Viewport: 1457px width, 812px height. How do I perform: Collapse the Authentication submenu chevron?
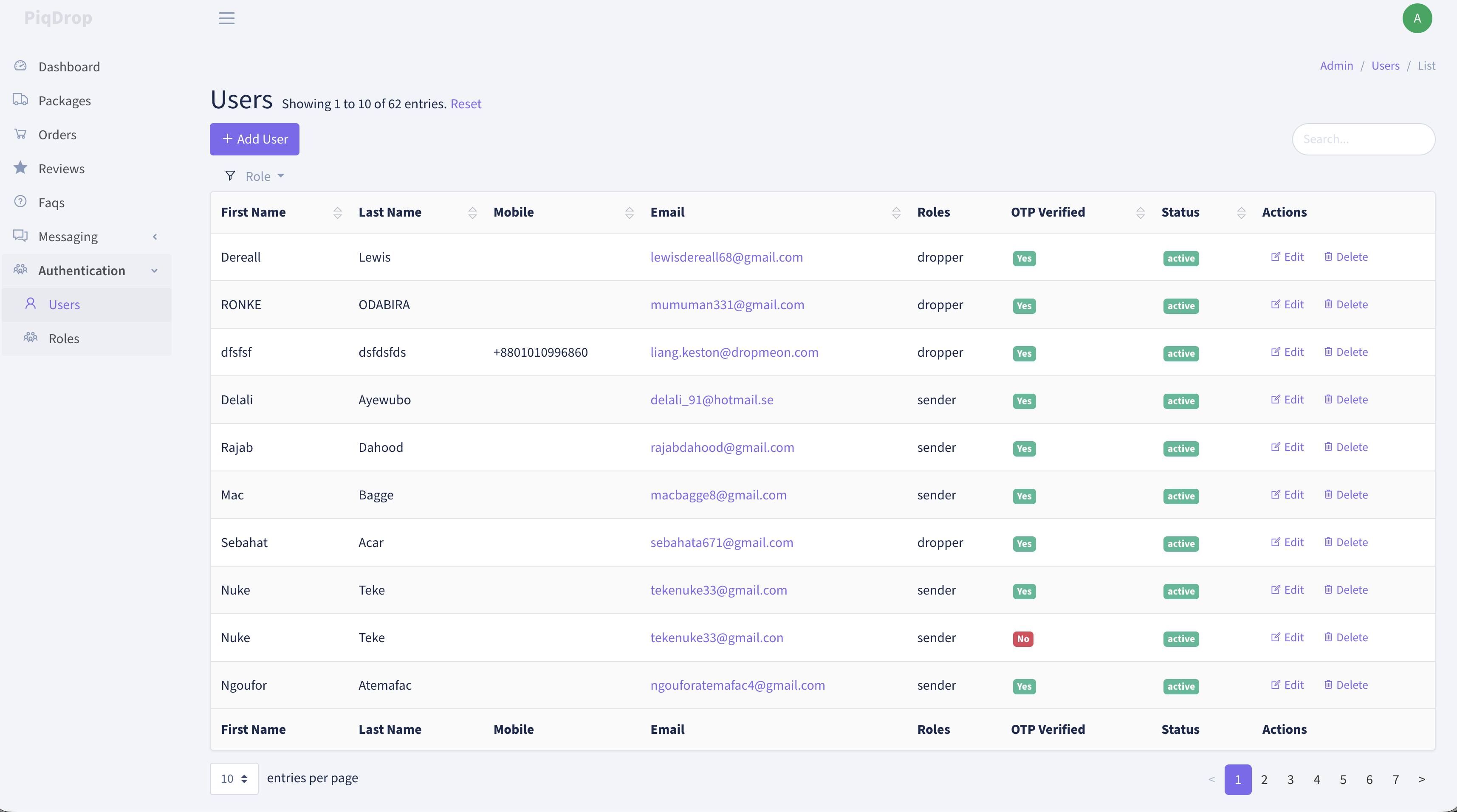coord(155,270)
